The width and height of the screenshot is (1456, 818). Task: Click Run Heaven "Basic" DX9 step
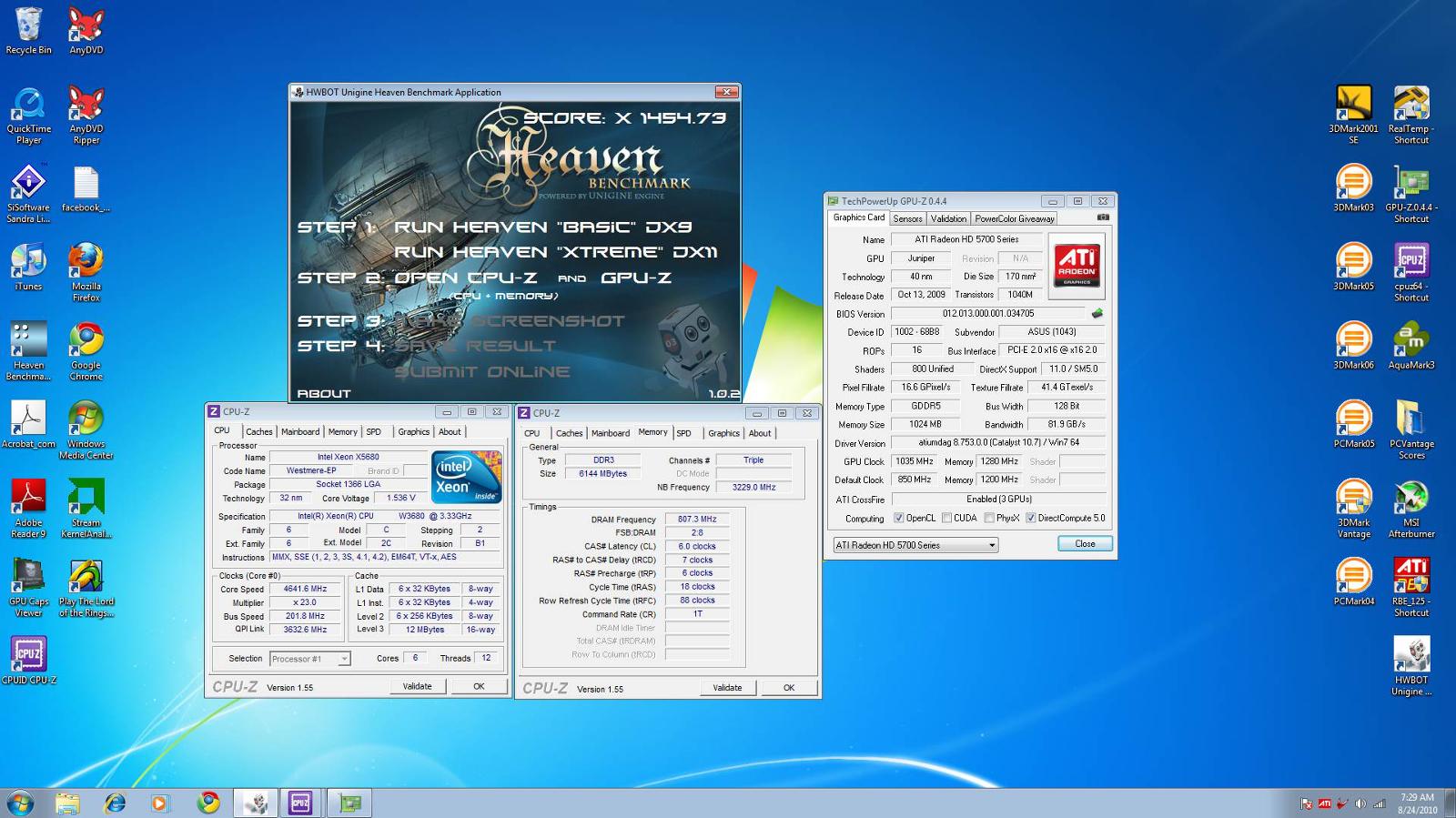pos(543,227)
